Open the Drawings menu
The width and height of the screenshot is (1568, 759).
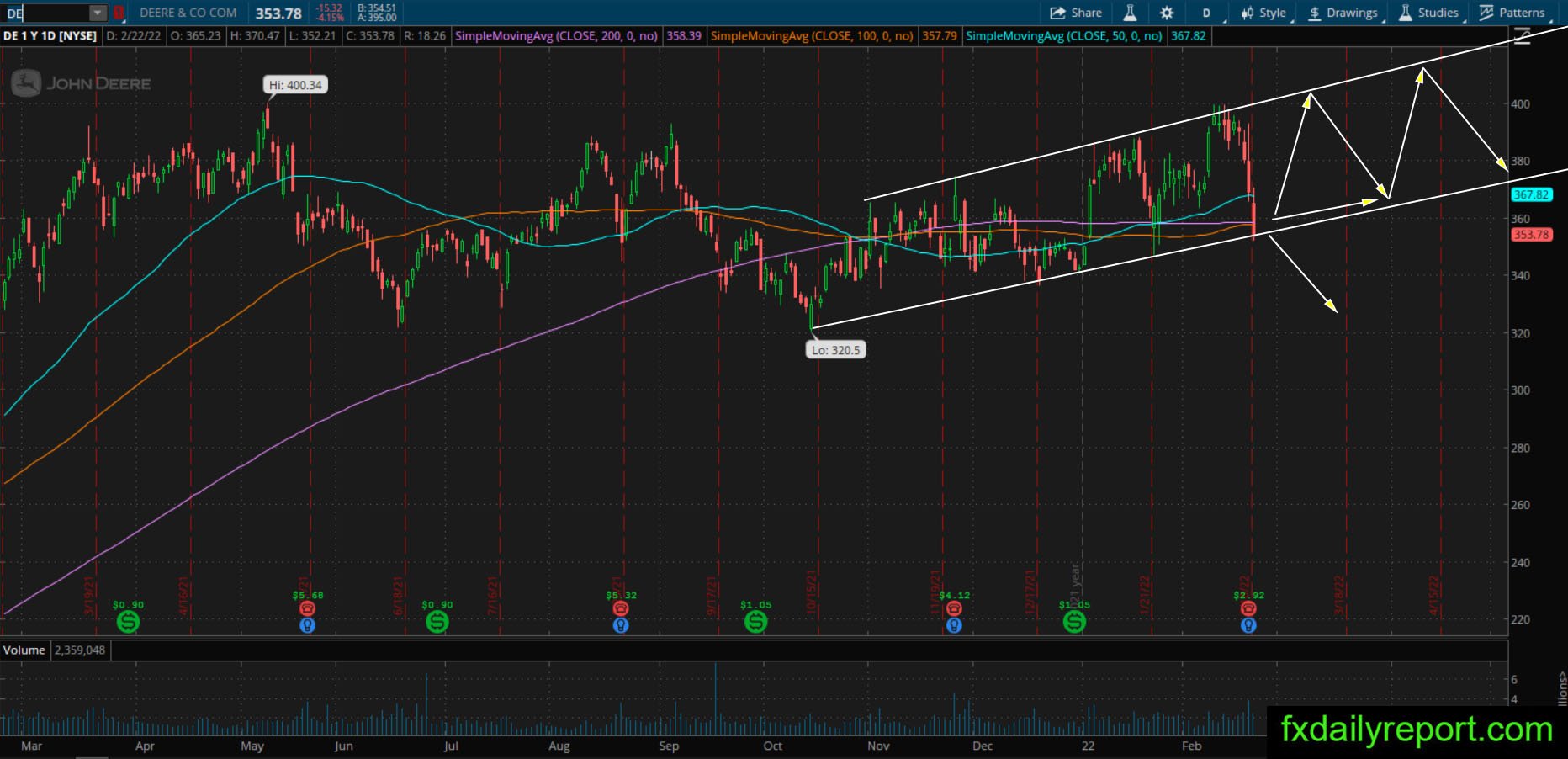[1343, 13]
